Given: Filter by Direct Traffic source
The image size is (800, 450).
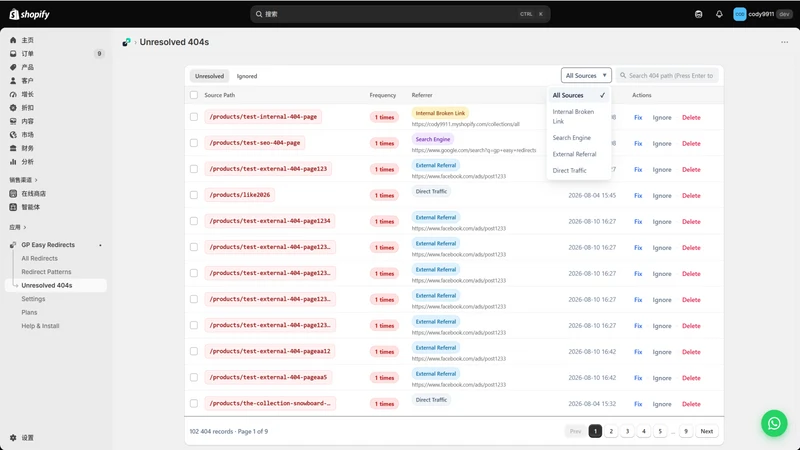Looking at the screenshot, I should click(x=579, y=170).
